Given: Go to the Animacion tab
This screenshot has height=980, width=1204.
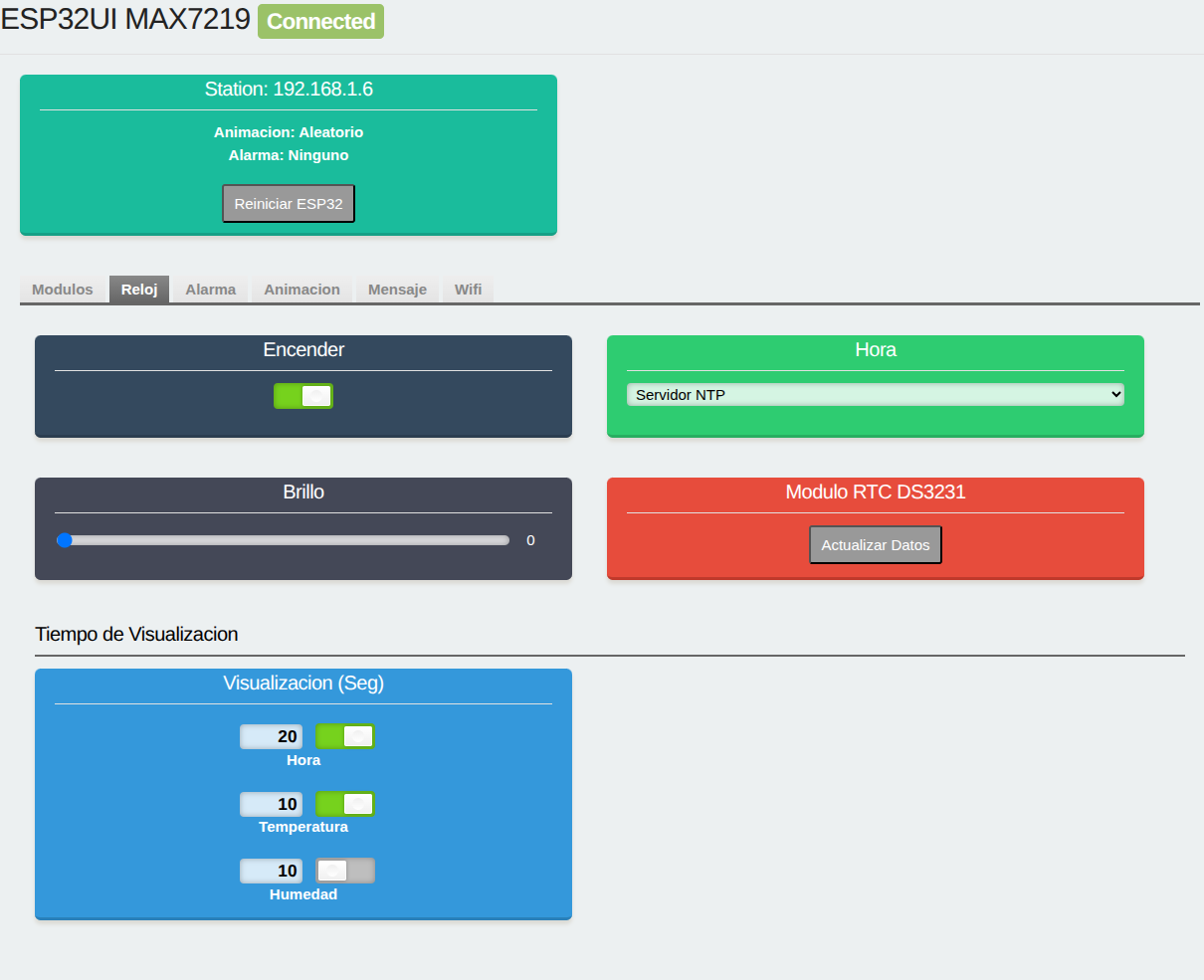Looking at the screenshot, I should click(301, 290).
